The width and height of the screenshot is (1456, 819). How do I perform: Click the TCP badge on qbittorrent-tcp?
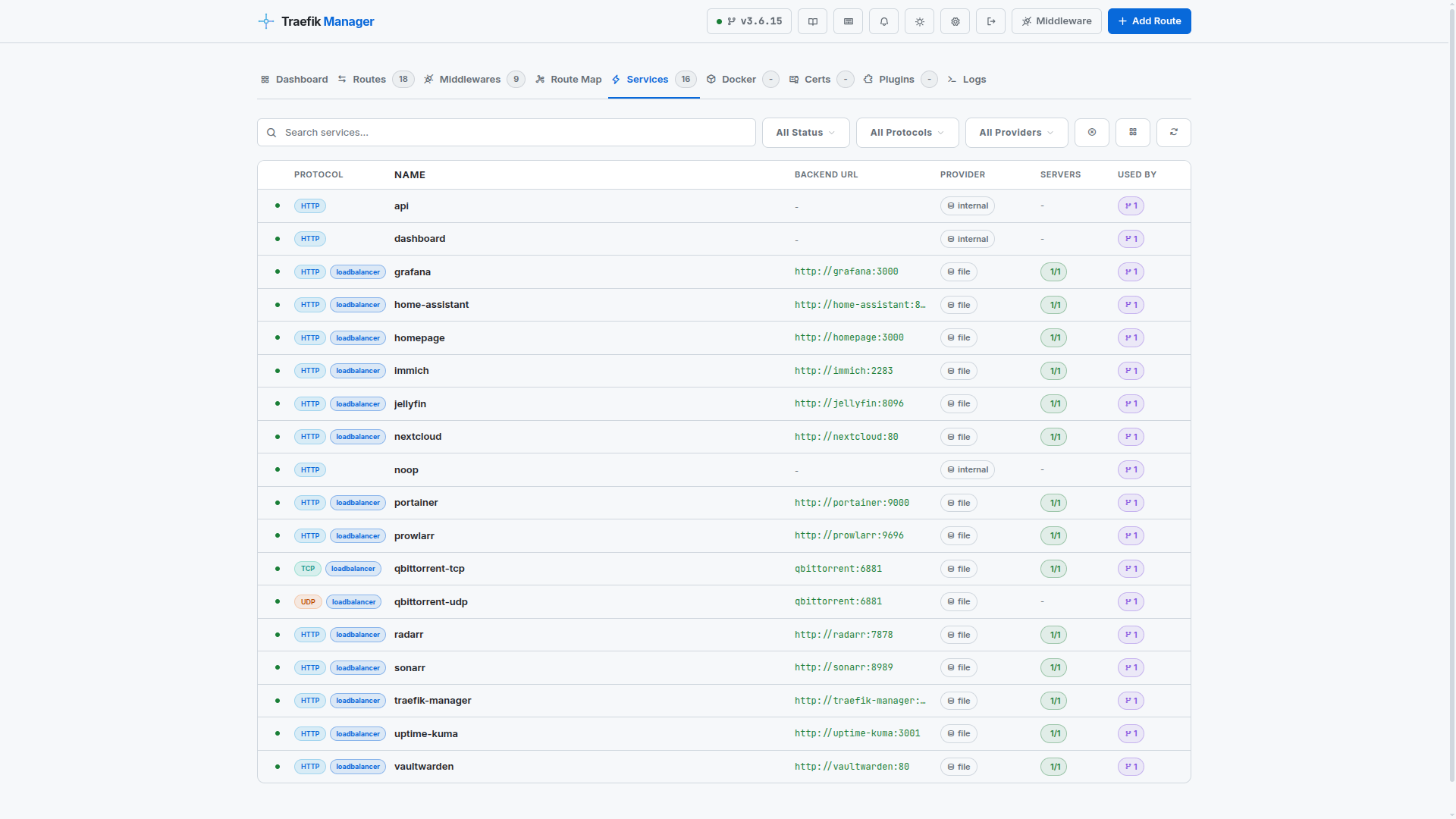click(308, 569)
